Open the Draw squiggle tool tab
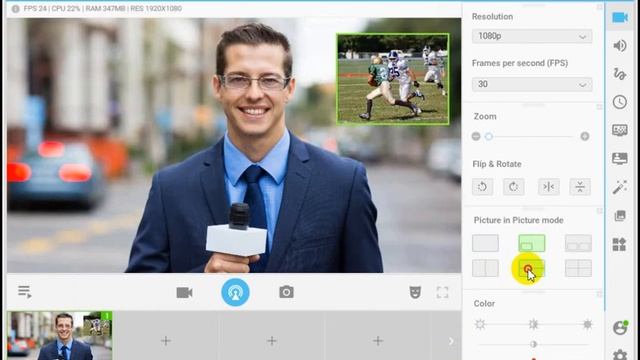The image size is (640, 360). (x=620, y=74)
